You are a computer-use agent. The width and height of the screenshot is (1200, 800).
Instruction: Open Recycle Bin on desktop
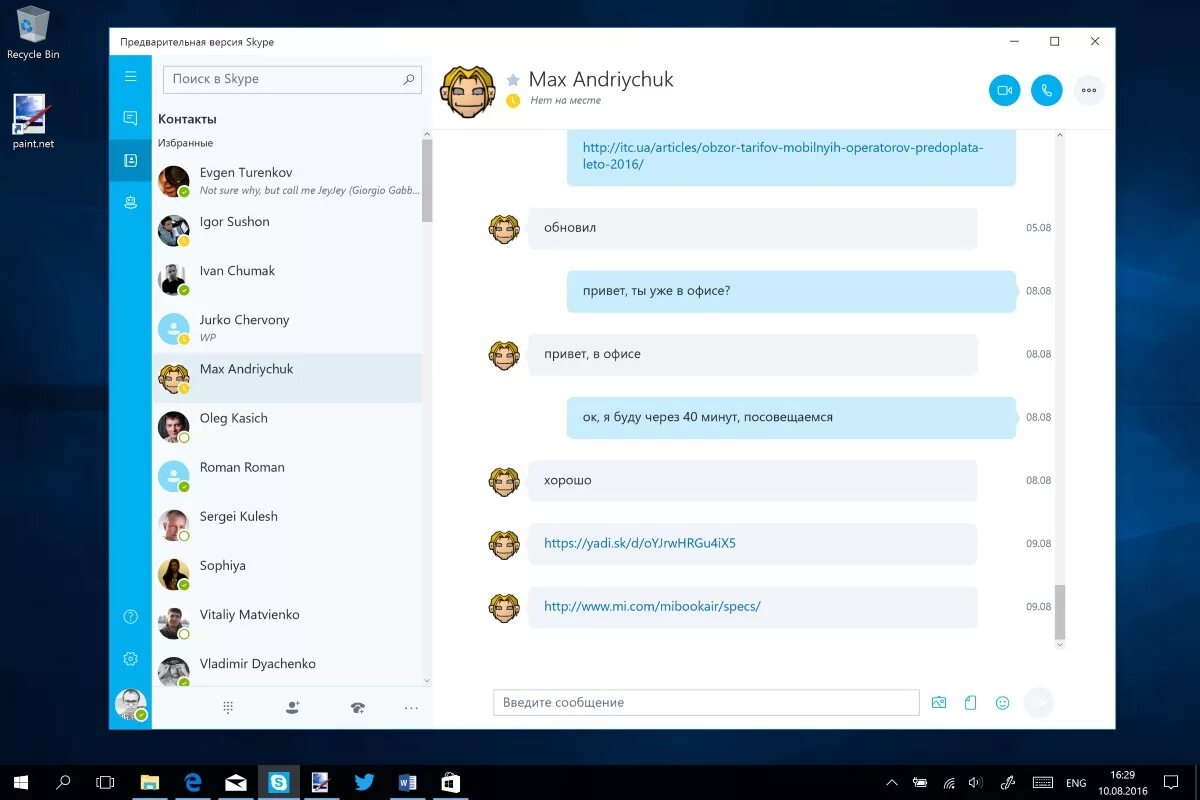(33, 32)
